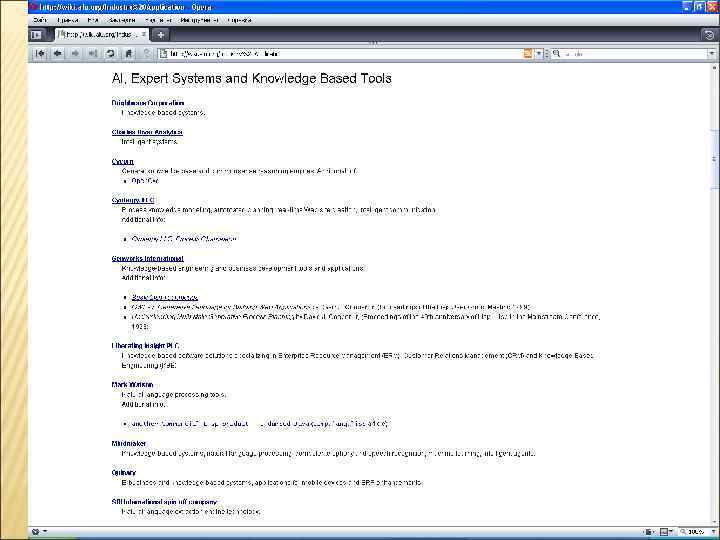Open the Liberating Insight PLC link
Screen dimensions: 720x540
[x=146, y=345]
